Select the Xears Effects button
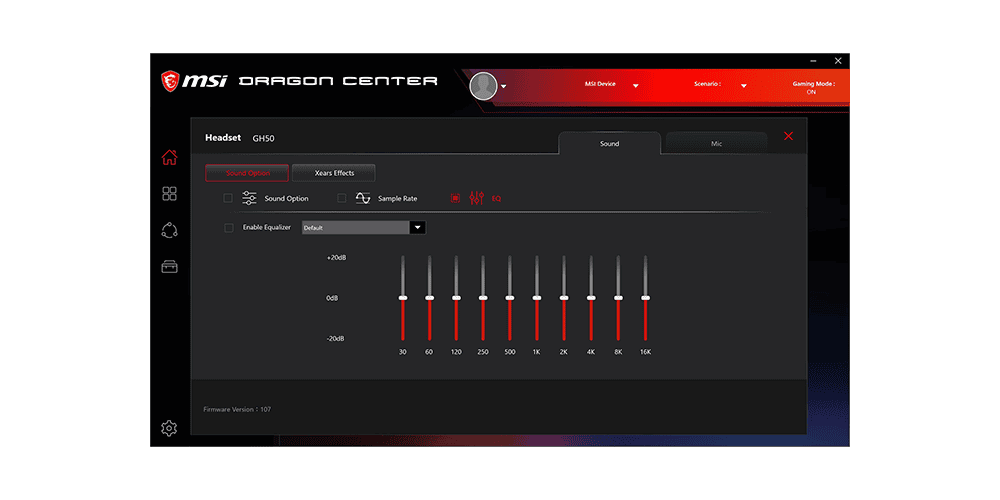The width and height of the screenshot is (1000, 500). pyautogui.click(x=334, y=173)
